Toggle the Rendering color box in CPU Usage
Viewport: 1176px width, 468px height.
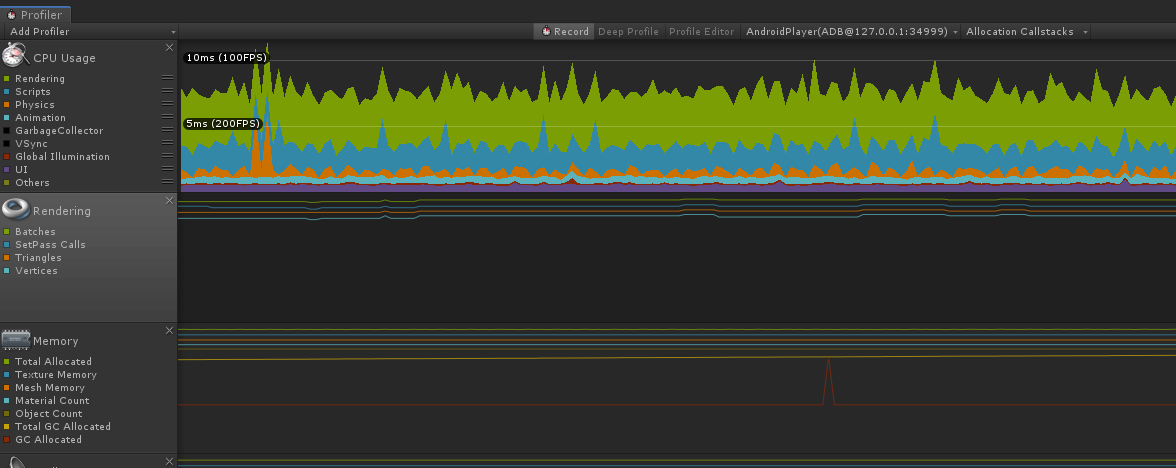6,79
